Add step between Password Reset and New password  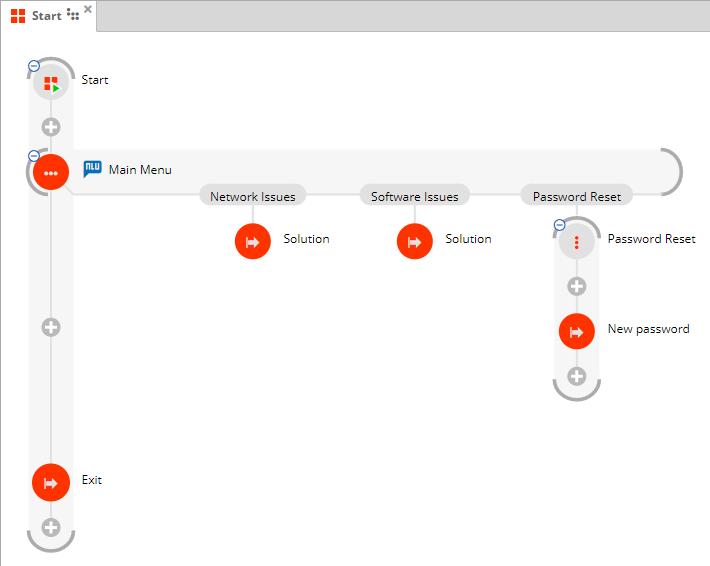pos(577,286)
